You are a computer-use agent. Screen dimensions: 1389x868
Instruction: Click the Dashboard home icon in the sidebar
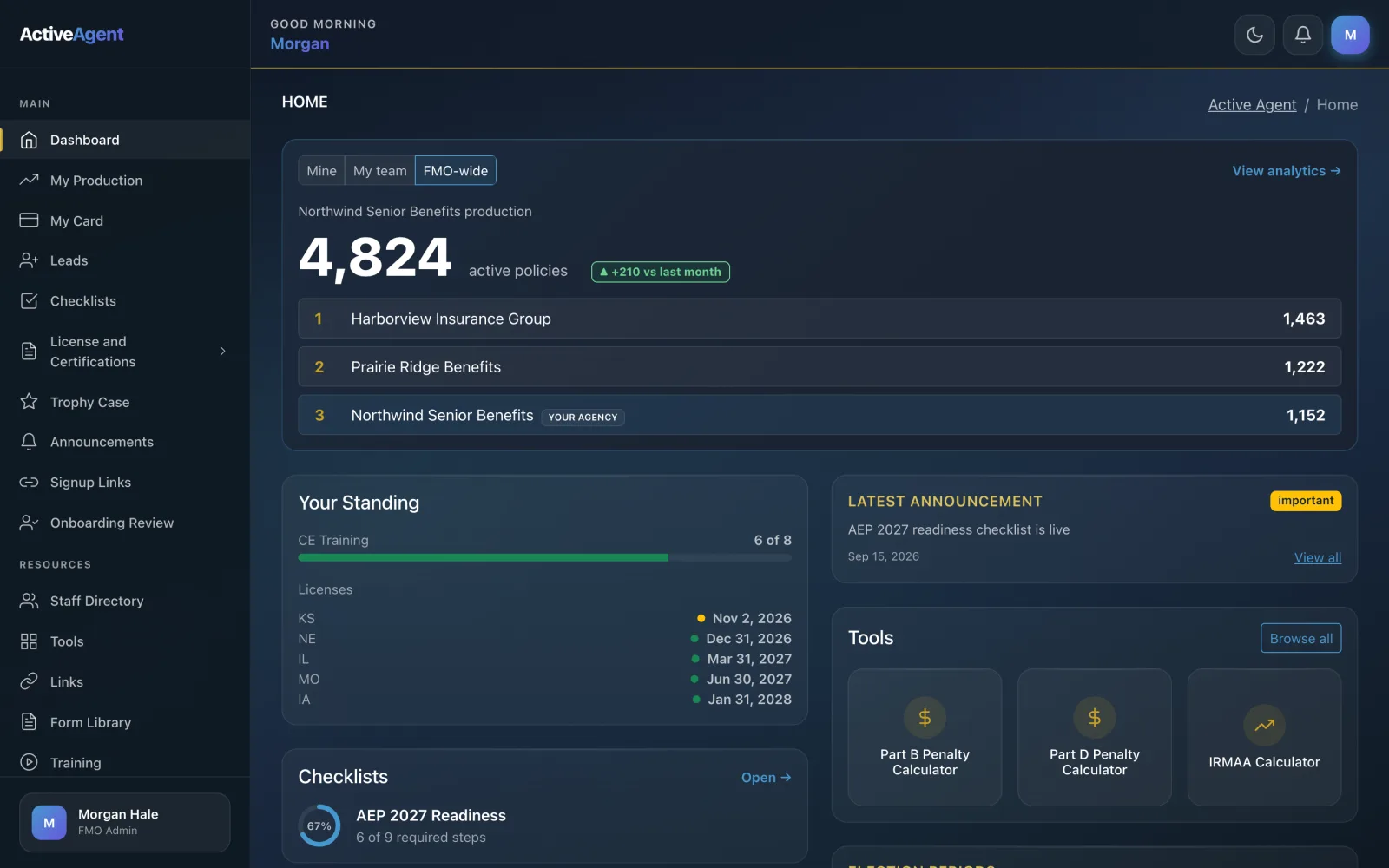(x=29, y=140)
